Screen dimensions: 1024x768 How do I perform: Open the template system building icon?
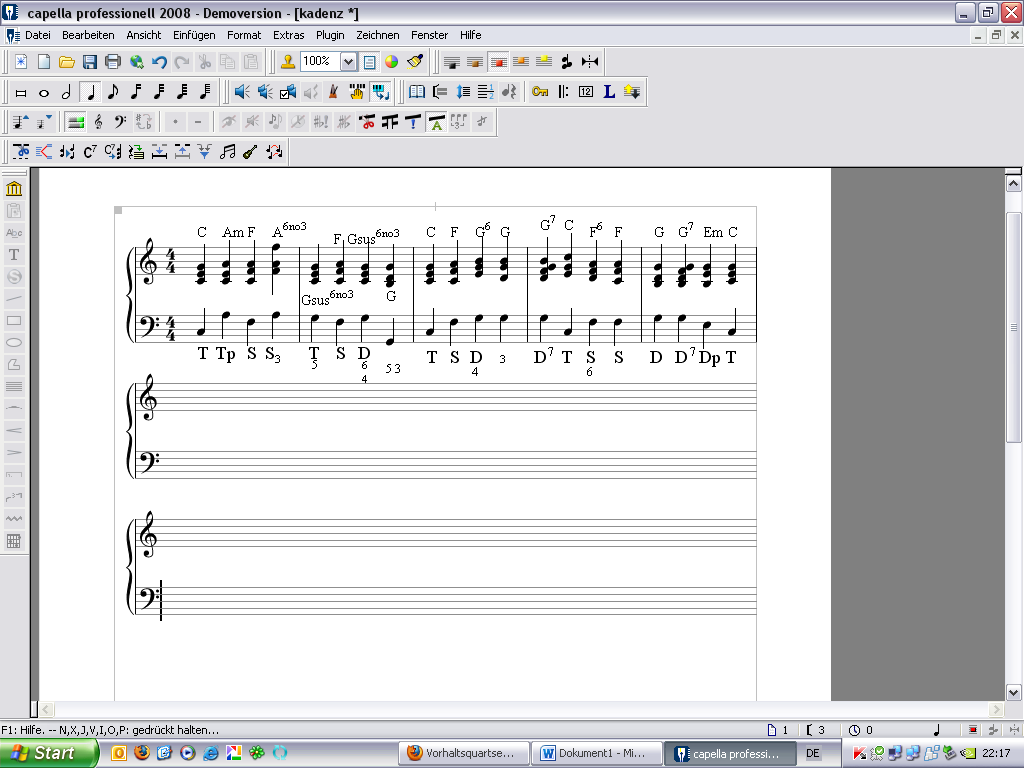coord(14,189)
